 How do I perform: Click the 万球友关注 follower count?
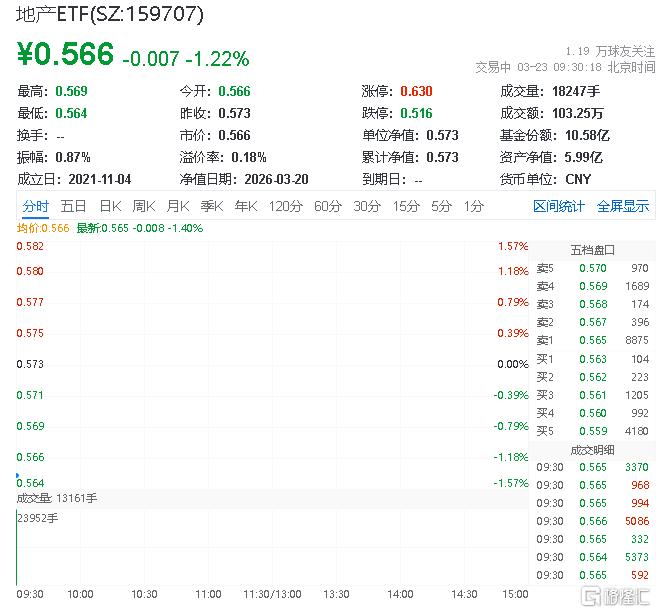click(x=610, y=51)
